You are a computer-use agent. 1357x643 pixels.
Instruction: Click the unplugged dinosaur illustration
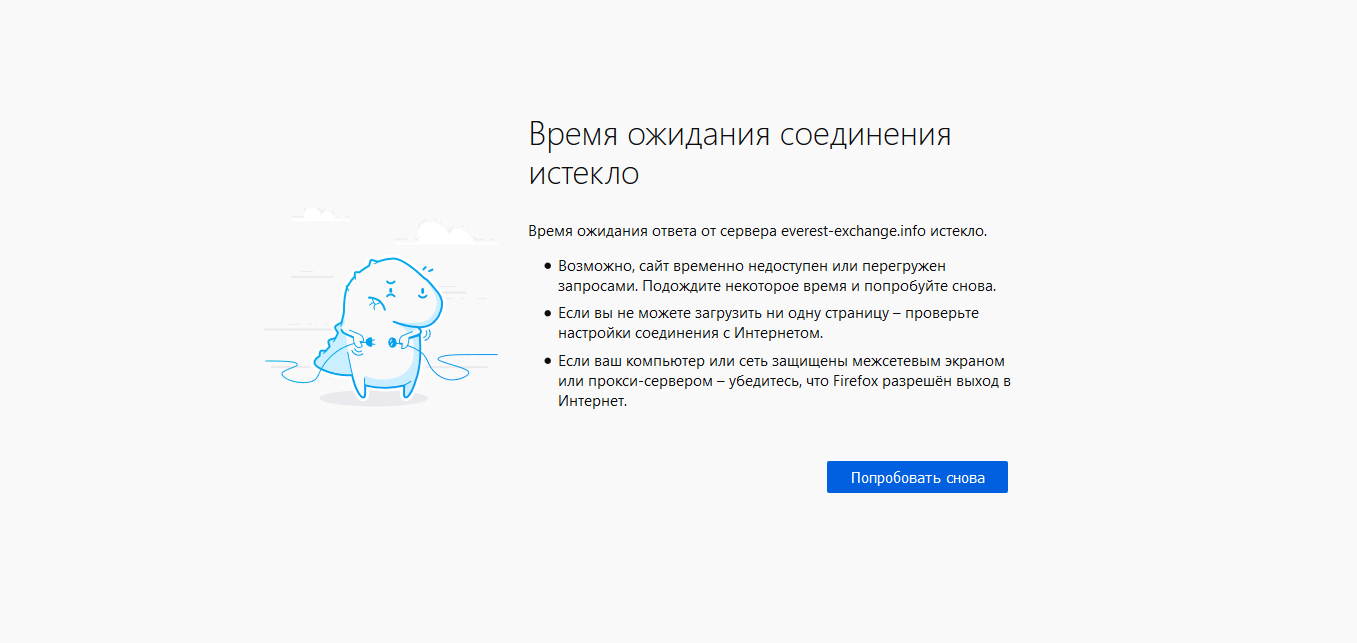coord(381,307)
